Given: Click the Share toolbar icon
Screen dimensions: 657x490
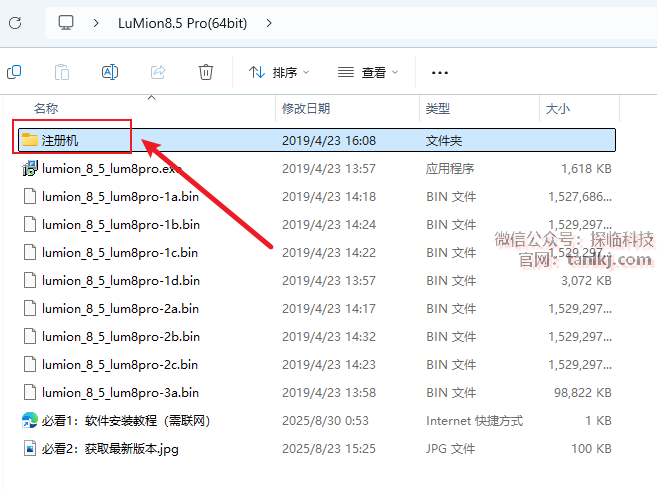Looking at the screenshot, I should coord(158,72).
